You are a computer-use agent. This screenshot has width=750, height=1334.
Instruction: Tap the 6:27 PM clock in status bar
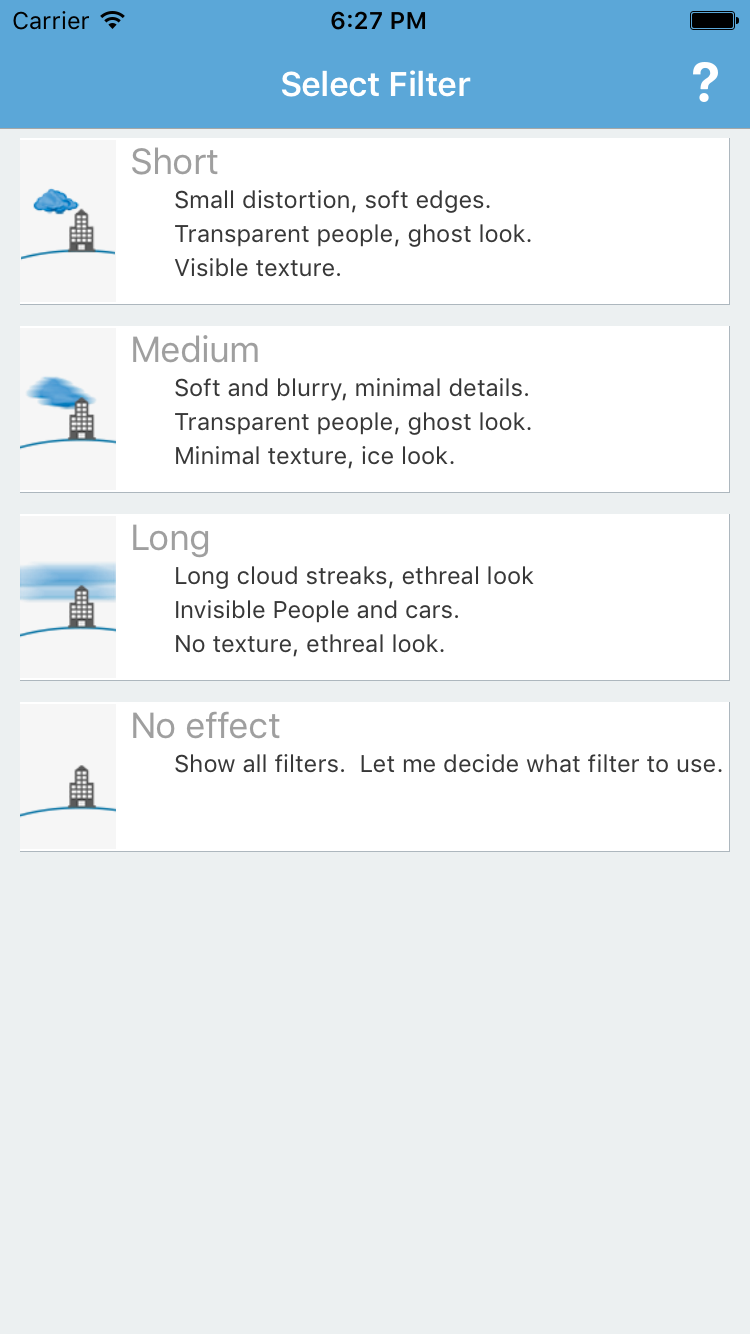pyautogui.click(x=378, y=20)
